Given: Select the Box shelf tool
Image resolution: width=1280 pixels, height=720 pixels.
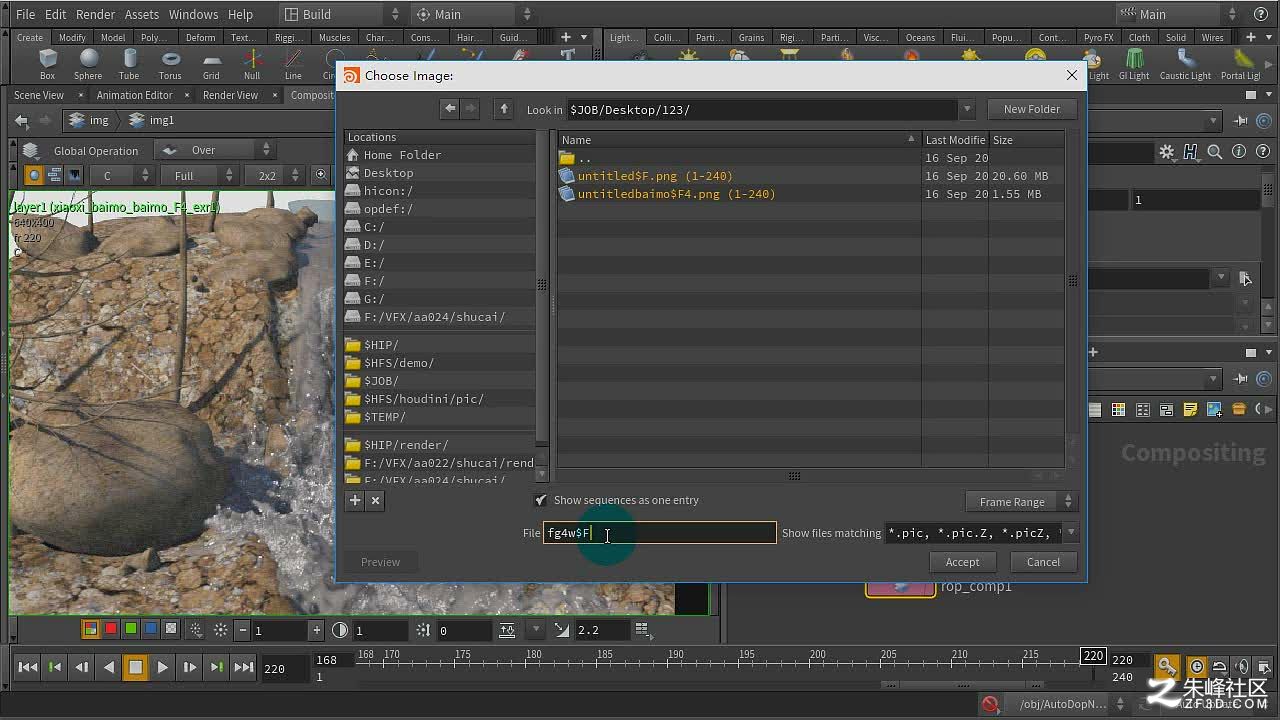Looking at the screenshot, I should [47, 65].
